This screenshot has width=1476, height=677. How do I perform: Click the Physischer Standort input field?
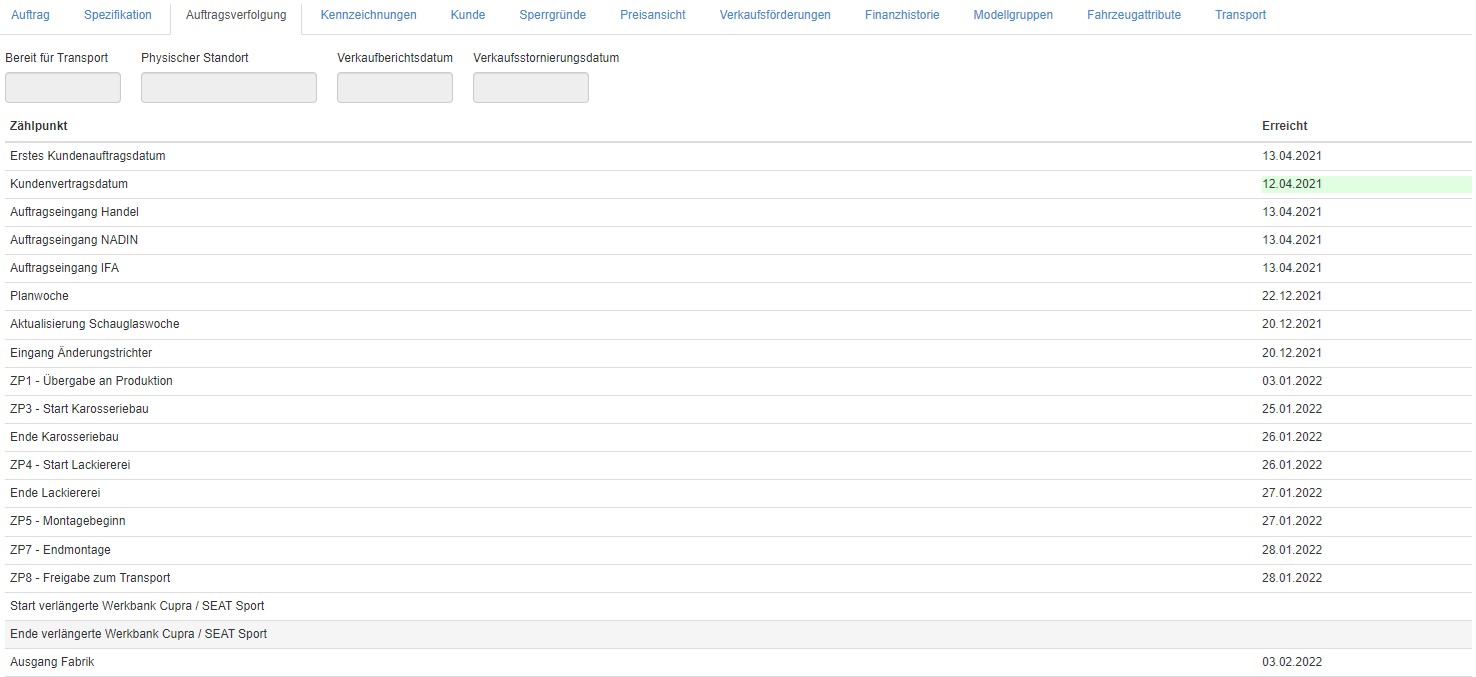[x=229, y=88]
